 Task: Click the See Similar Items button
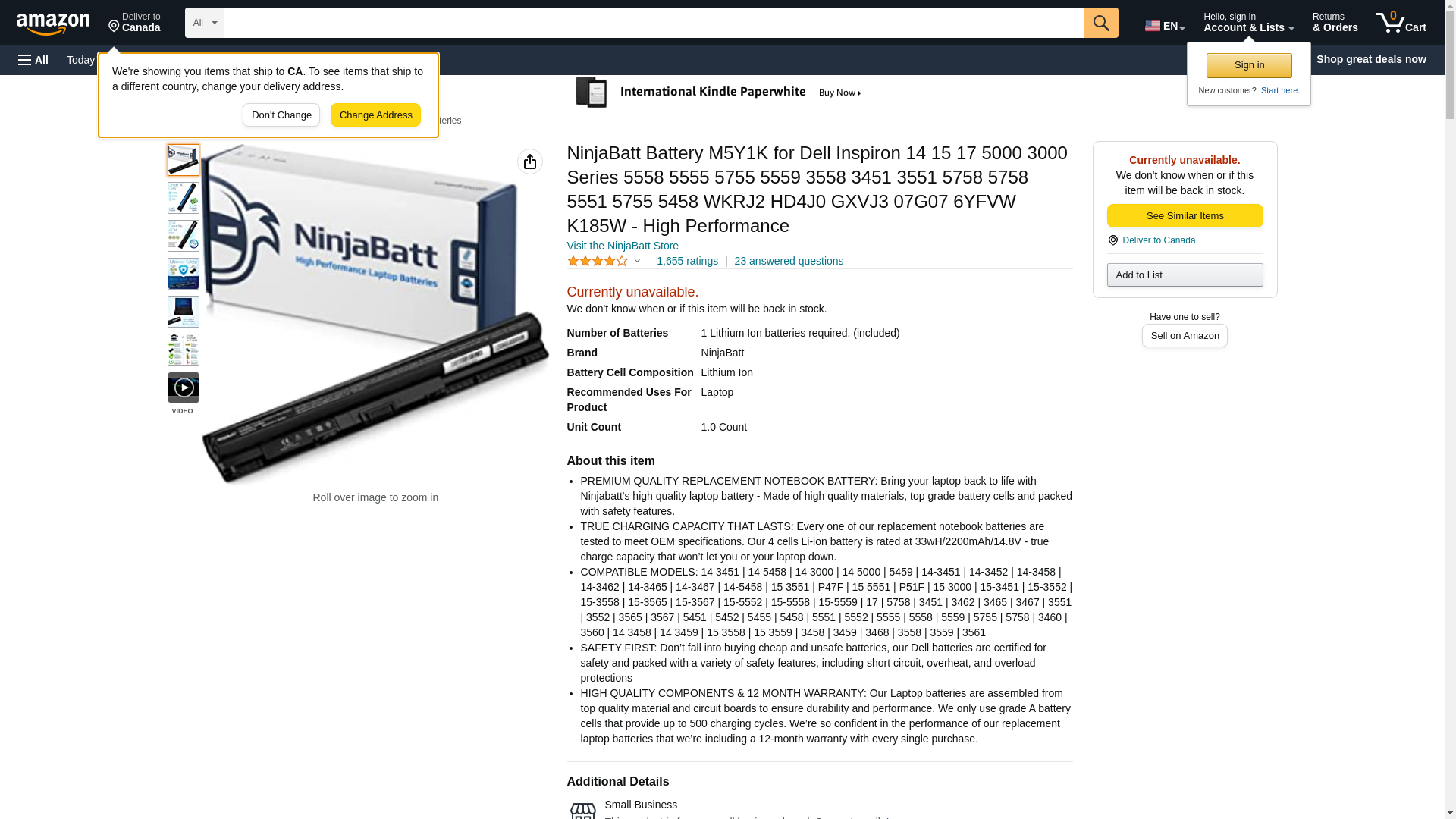tap(1185, 216)
